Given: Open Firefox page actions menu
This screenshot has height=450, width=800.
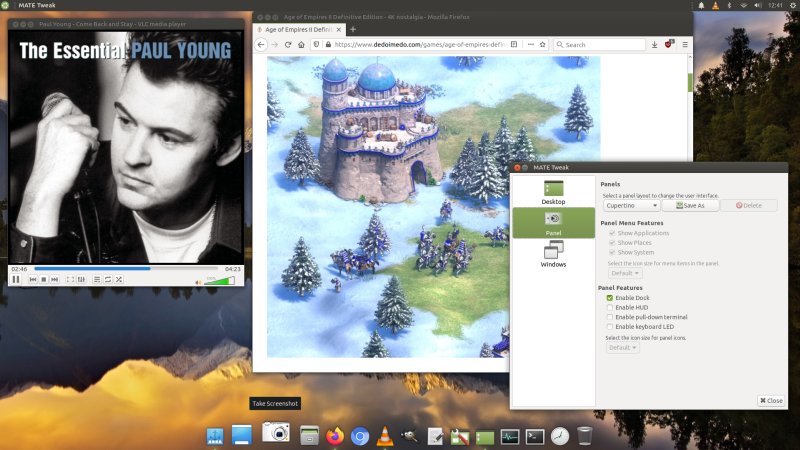Looking at the screenshot, I should point(531,44).
